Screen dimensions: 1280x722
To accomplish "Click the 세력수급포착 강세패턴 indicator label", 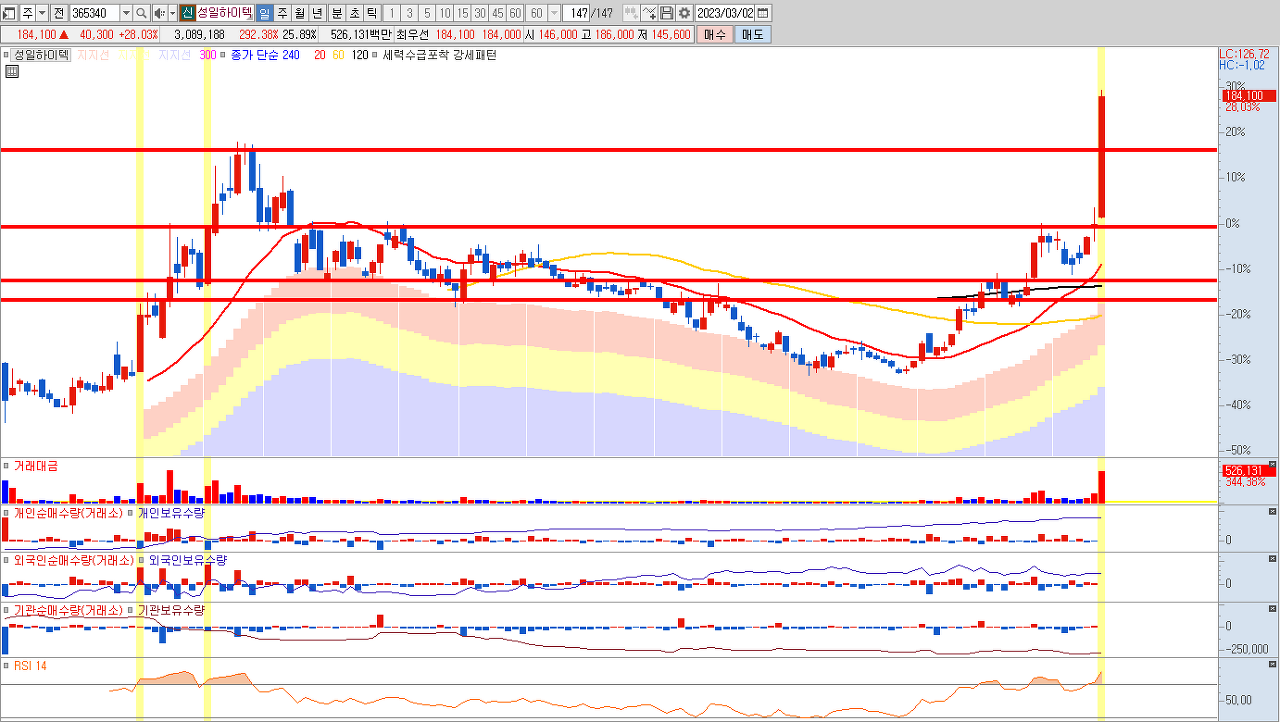I will (439, 55).
